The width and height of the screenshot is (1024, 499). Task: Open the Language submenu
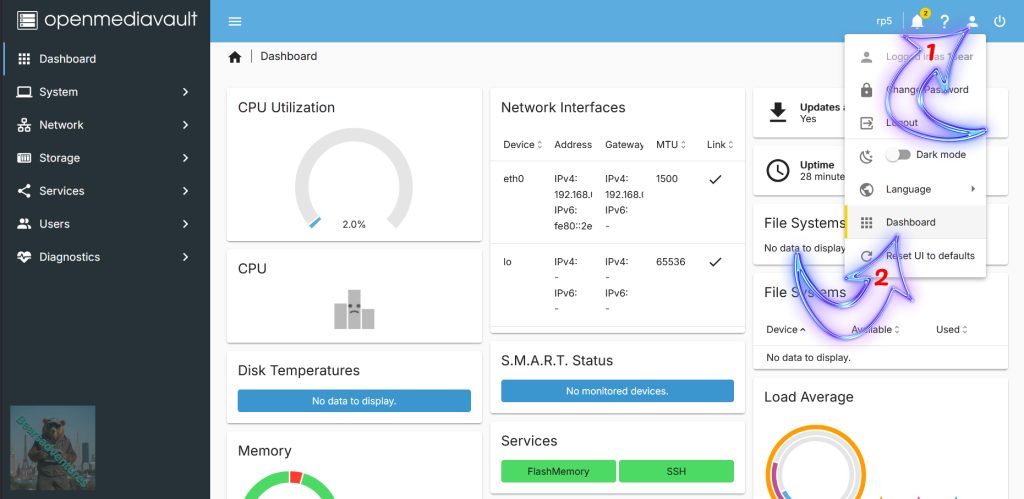915,189
